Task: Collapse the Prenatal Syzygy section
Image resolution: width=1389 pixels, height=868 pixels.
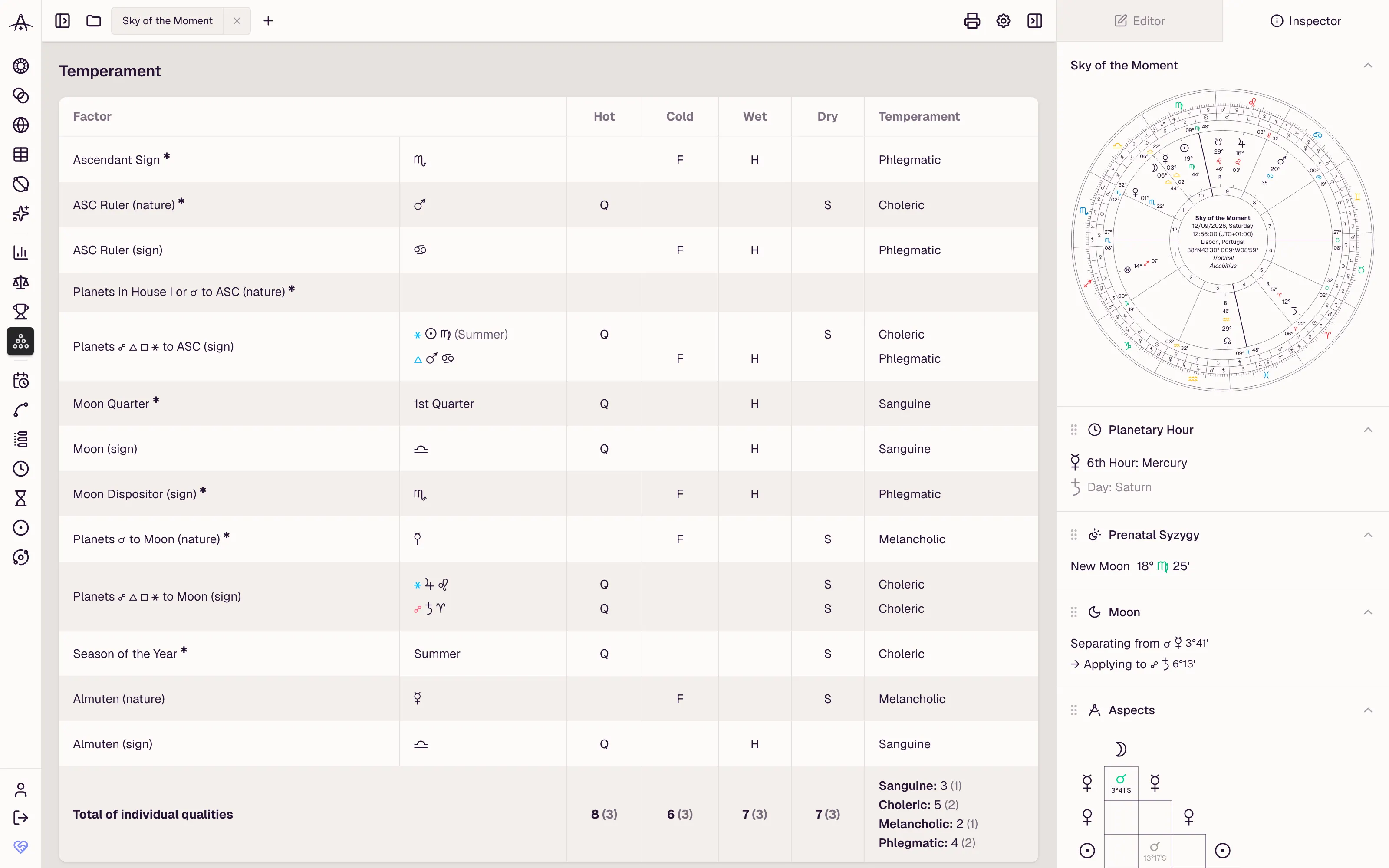Action: (x=1368, y=535)
